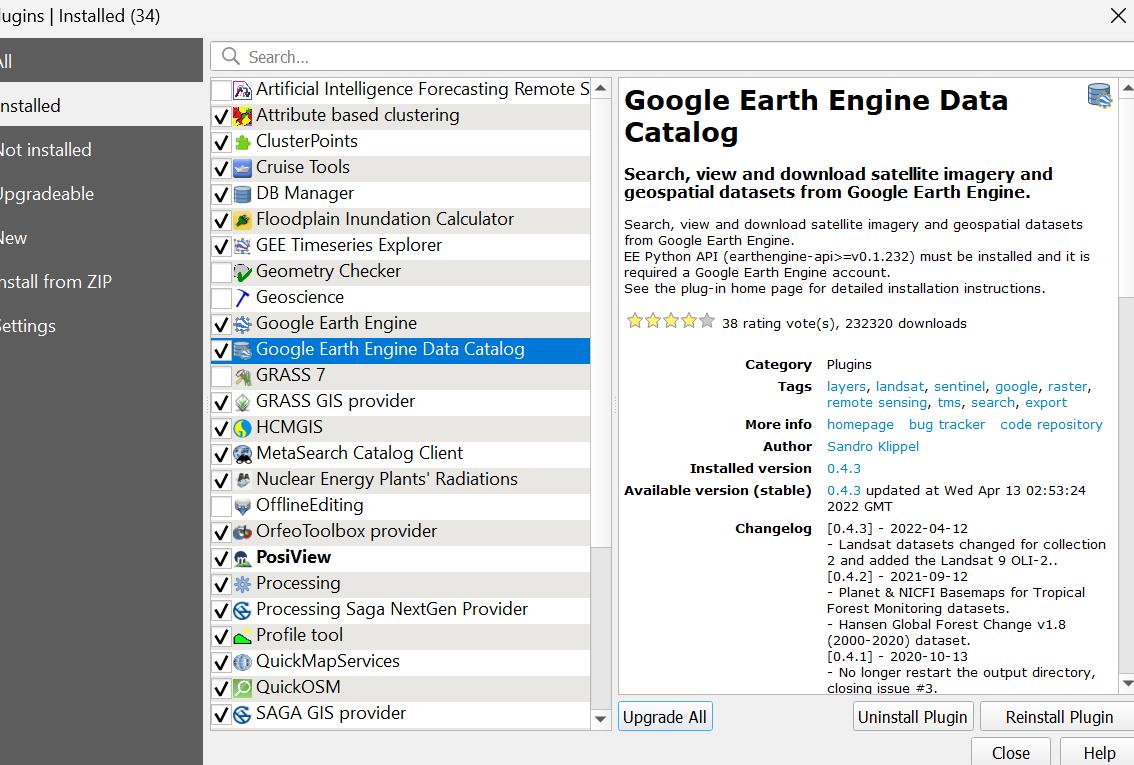The height and width of the screenshot is (765, 1134).
Task: Click the ClusterPoints plugin icon
Action: 242,142
